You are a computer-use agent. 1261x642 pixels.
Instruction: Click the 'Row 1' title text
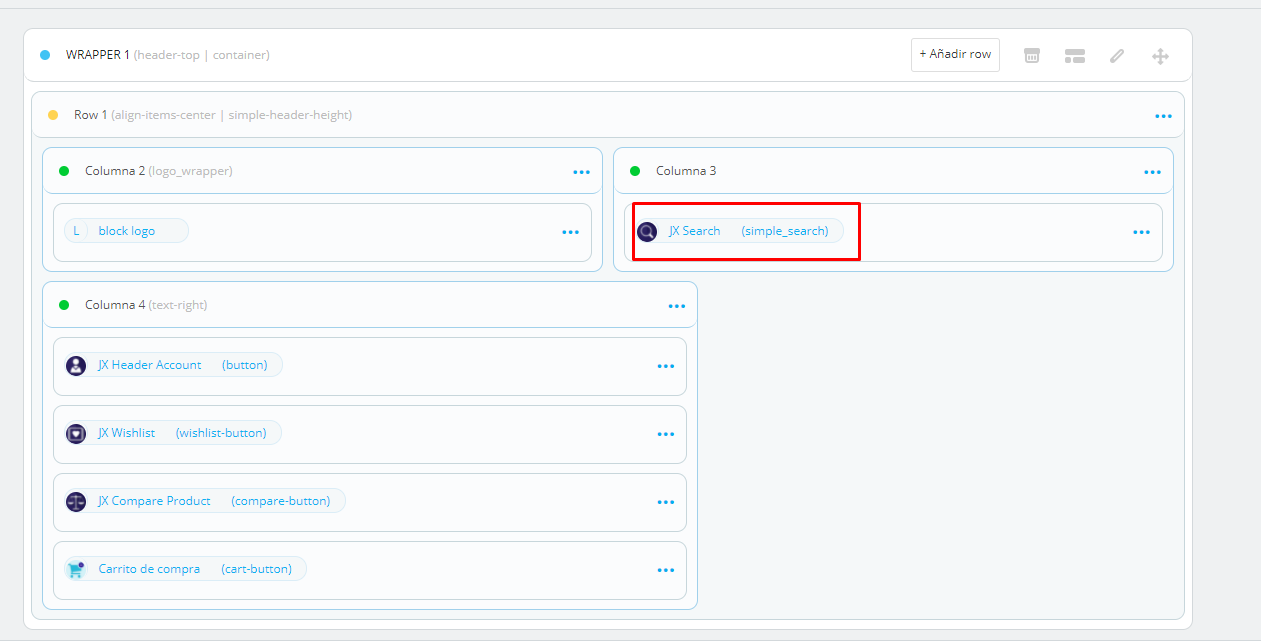(91, 115)
